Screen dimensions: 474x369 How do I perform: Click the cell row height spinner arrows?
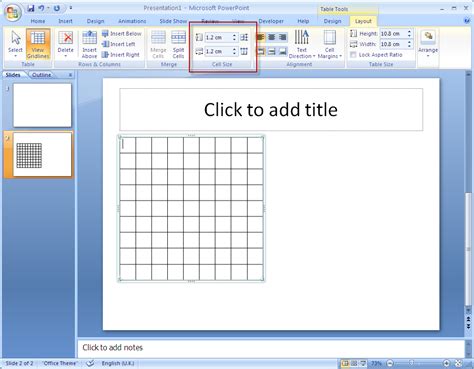pyautogui.click(x=235, y=37)
